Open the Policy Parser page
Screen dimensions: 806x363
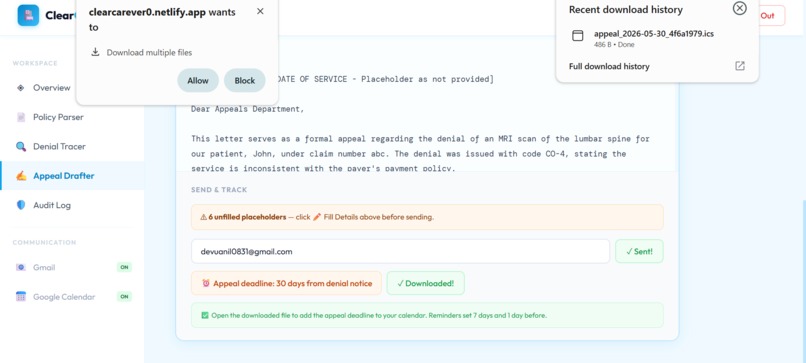pyautogui.click(x=72, y=117)
